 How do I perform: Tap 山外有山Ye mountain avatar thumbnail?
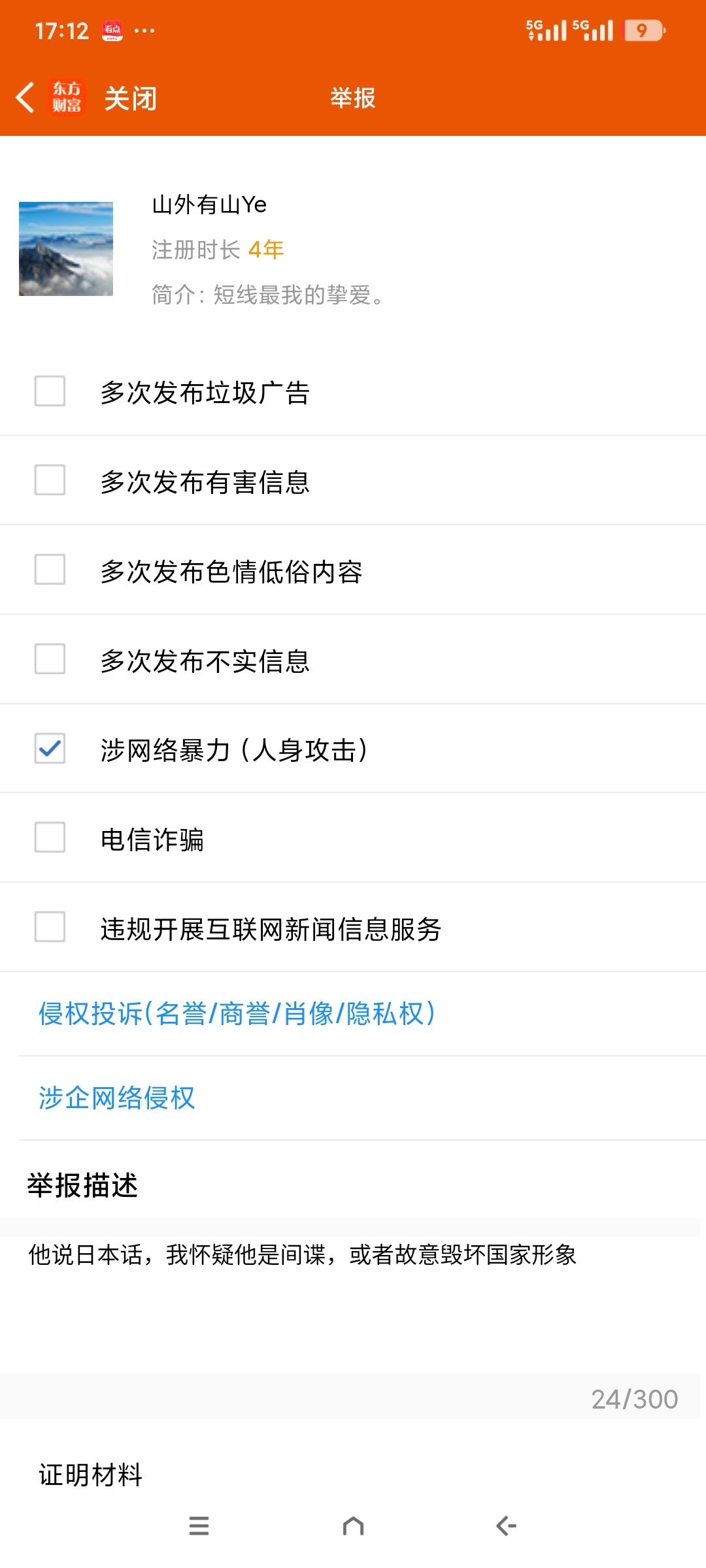pos(66,249)
